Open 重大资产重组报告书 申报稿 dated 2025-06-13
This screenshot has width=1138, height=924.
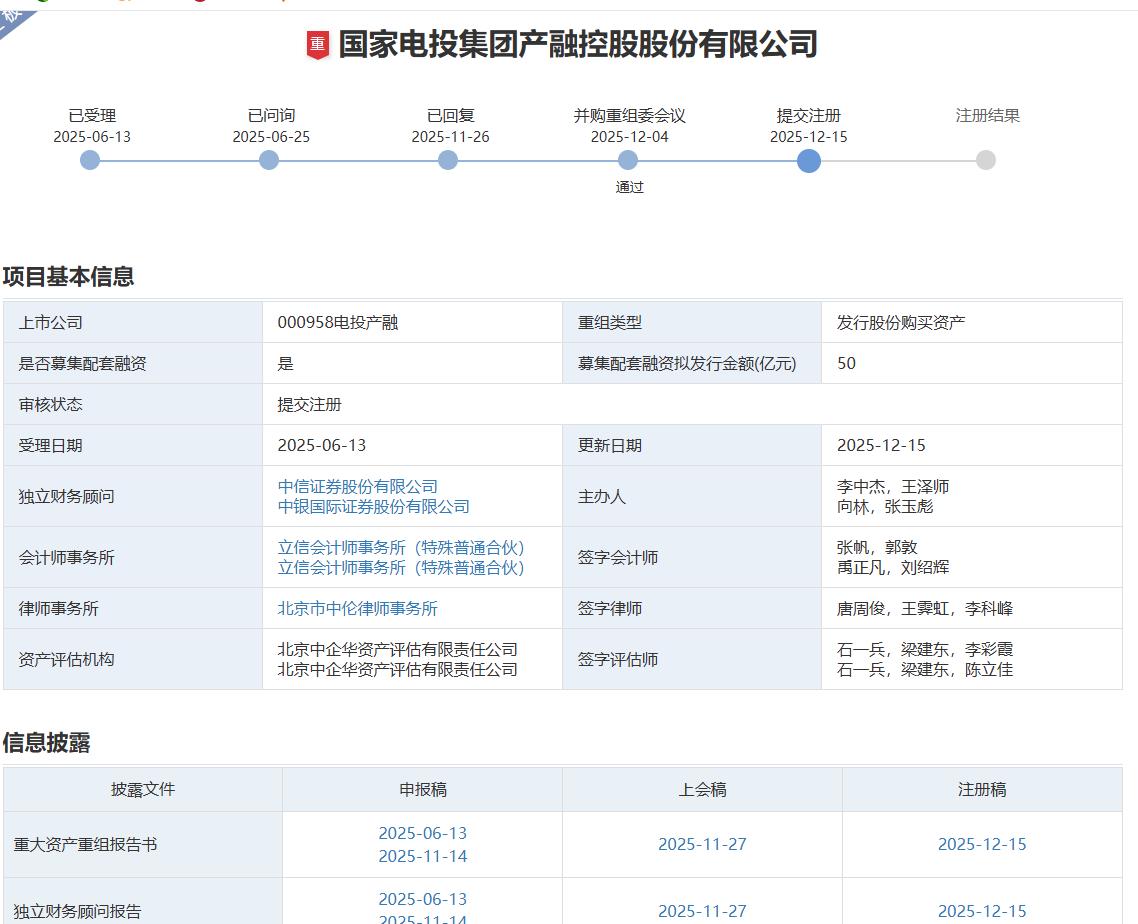pos(423,833)
